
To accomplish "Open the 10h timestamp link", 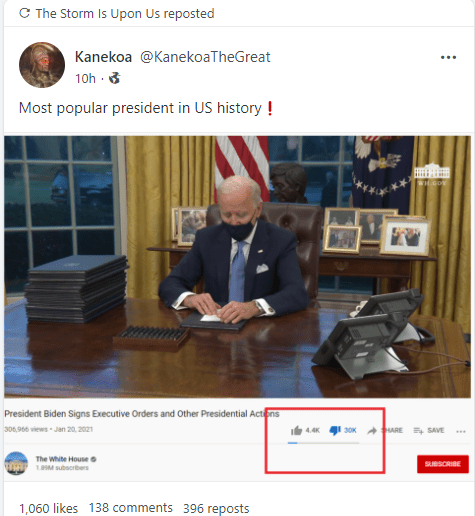I will tap(85, 79).
